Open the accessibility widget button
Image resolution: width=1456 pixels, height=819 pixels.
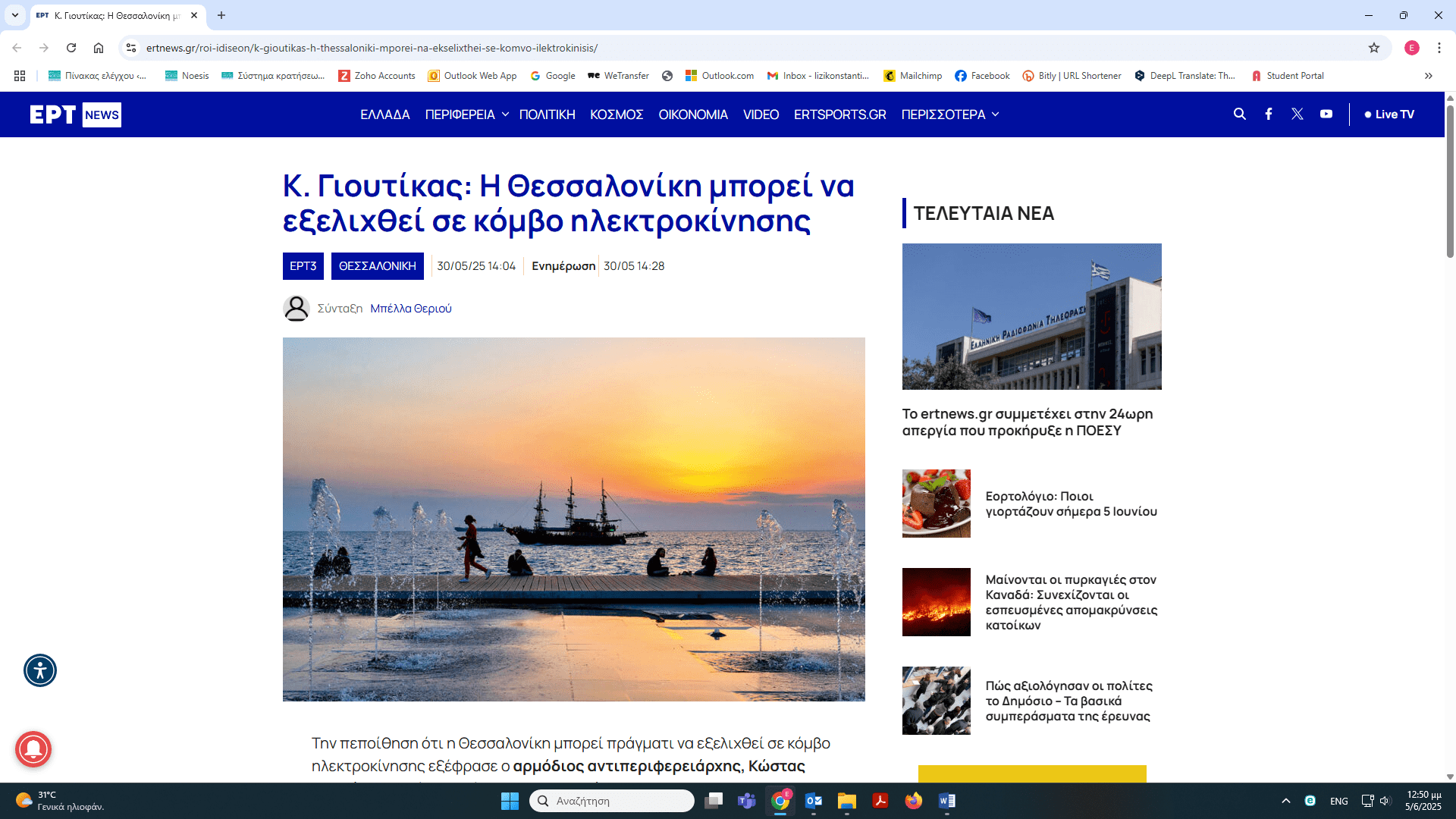tap(40, 670)
